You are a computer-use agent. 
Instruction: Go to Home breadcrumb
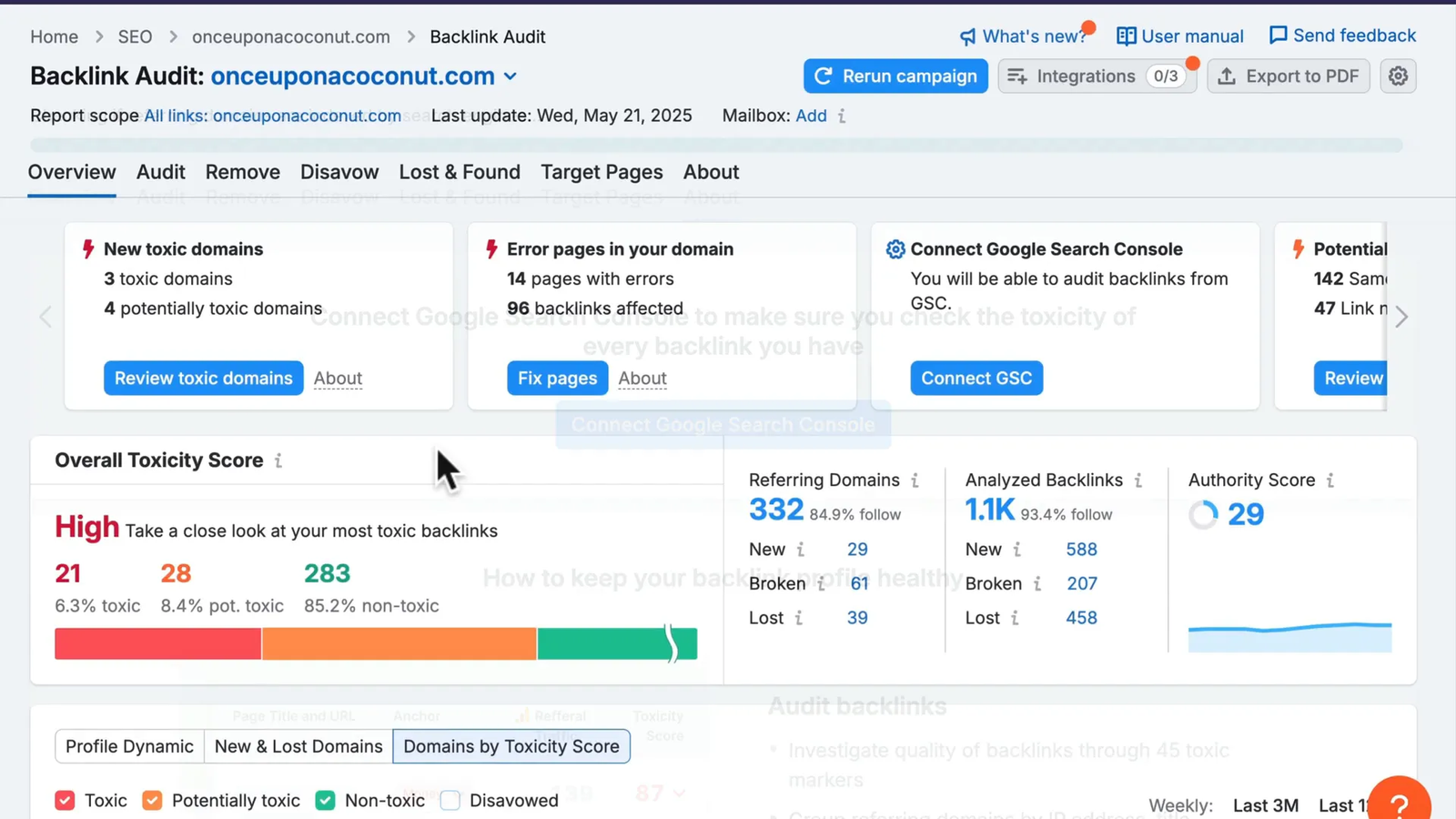[55, 37]
